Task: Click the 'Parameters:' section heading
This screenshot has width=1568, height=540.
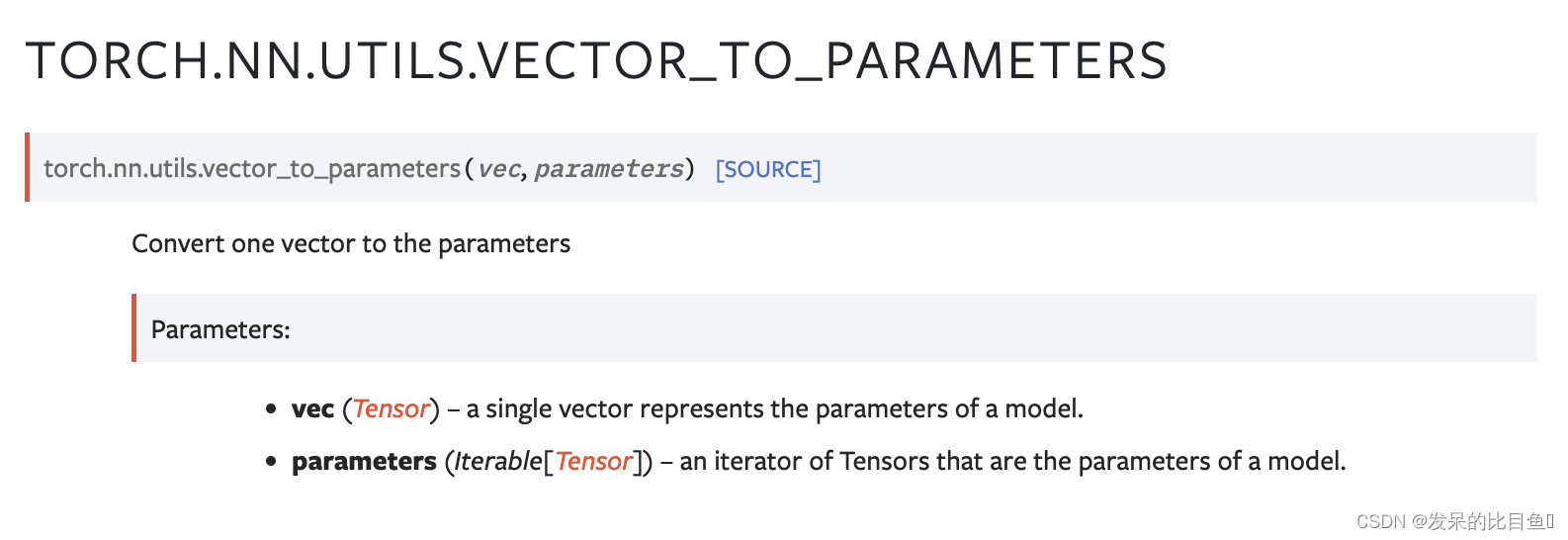Action: coord(220,329)
